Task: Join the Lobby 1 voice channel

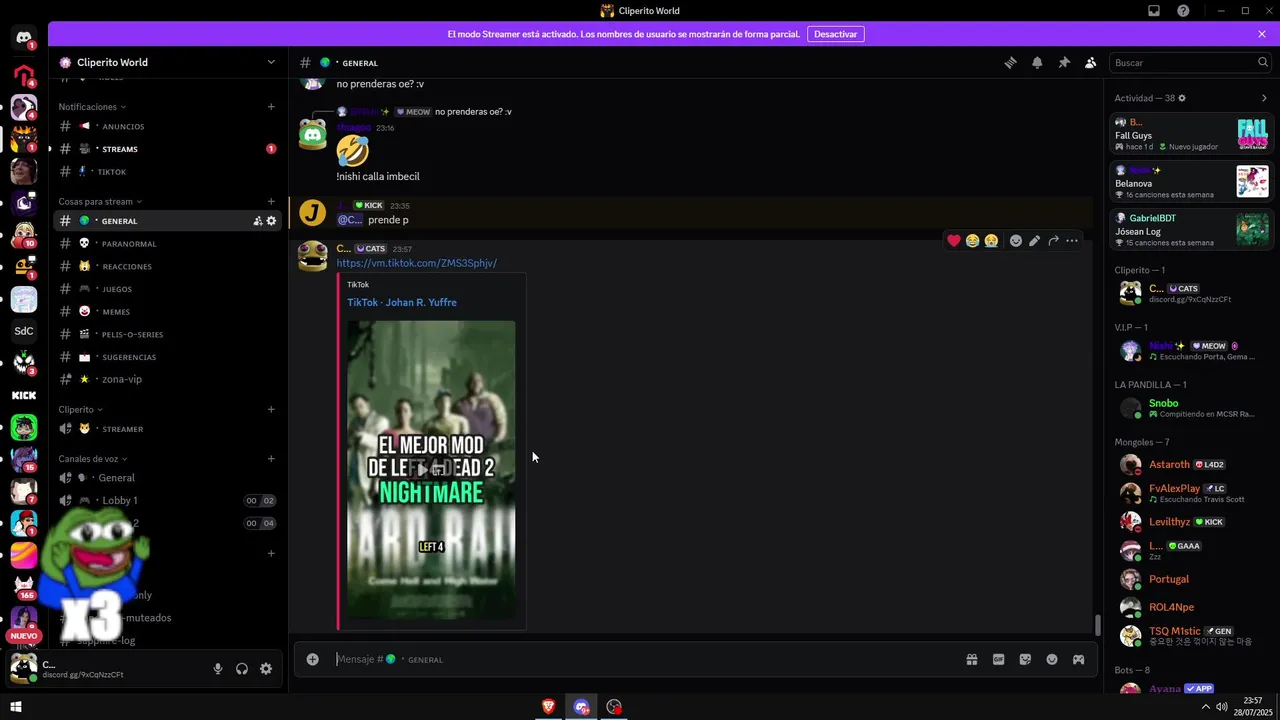Action: [x=168, y=500]
